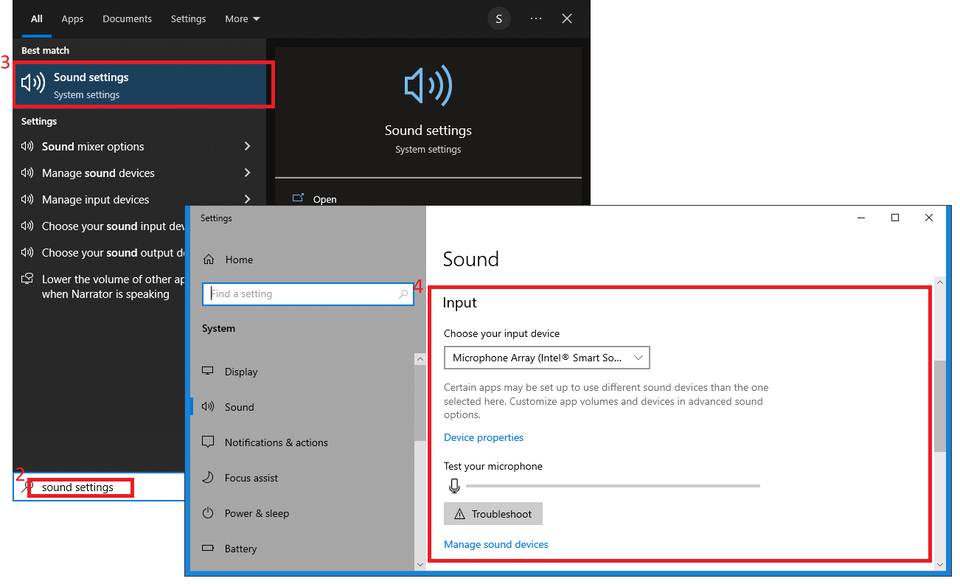Viewport: 960px width, 584px height.
Task: Expand Manage sound devices search result arrow
Action: [247, 173]
